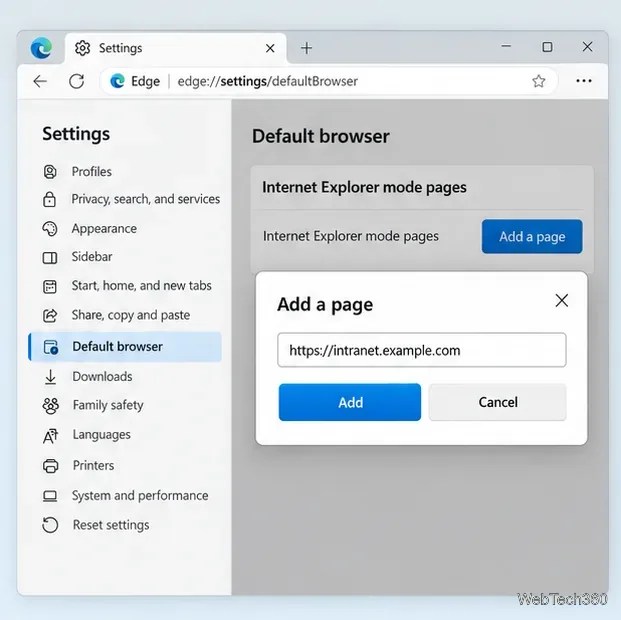This screenshot has height=620, width=621.
Task: Click the Reset settings icon
Action: point(50,525)
